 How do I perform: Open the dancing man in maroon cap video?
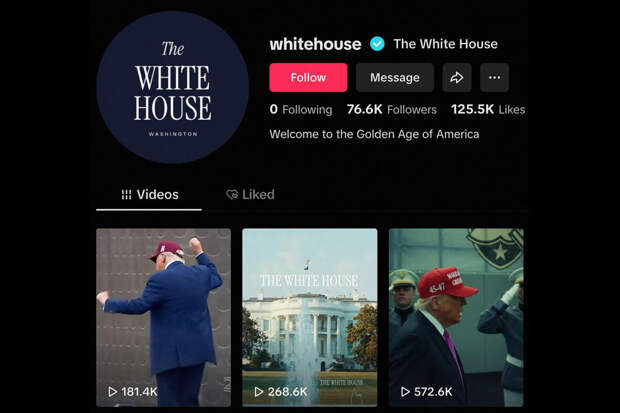point(163,317)
